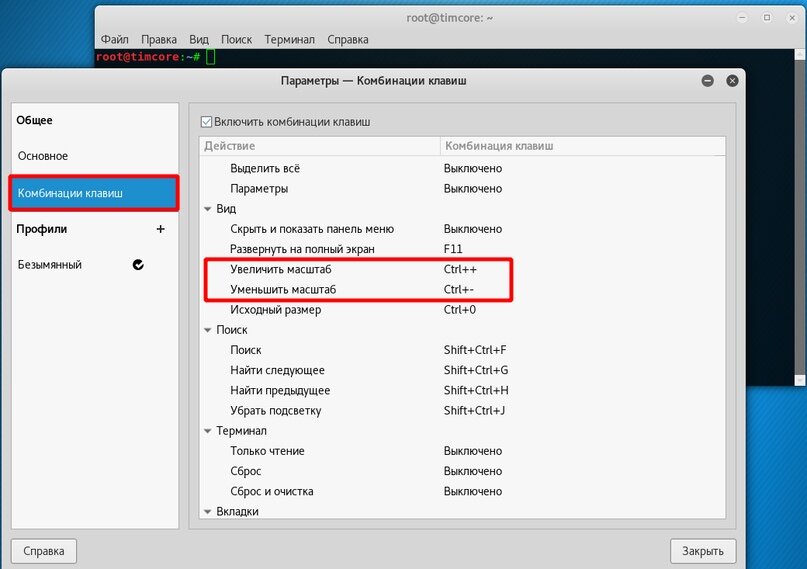Image resolution: width=807 pixels, height=569 pixels.
Task: Open the Справка menu in terminal
Action: [x=348, y=40]
